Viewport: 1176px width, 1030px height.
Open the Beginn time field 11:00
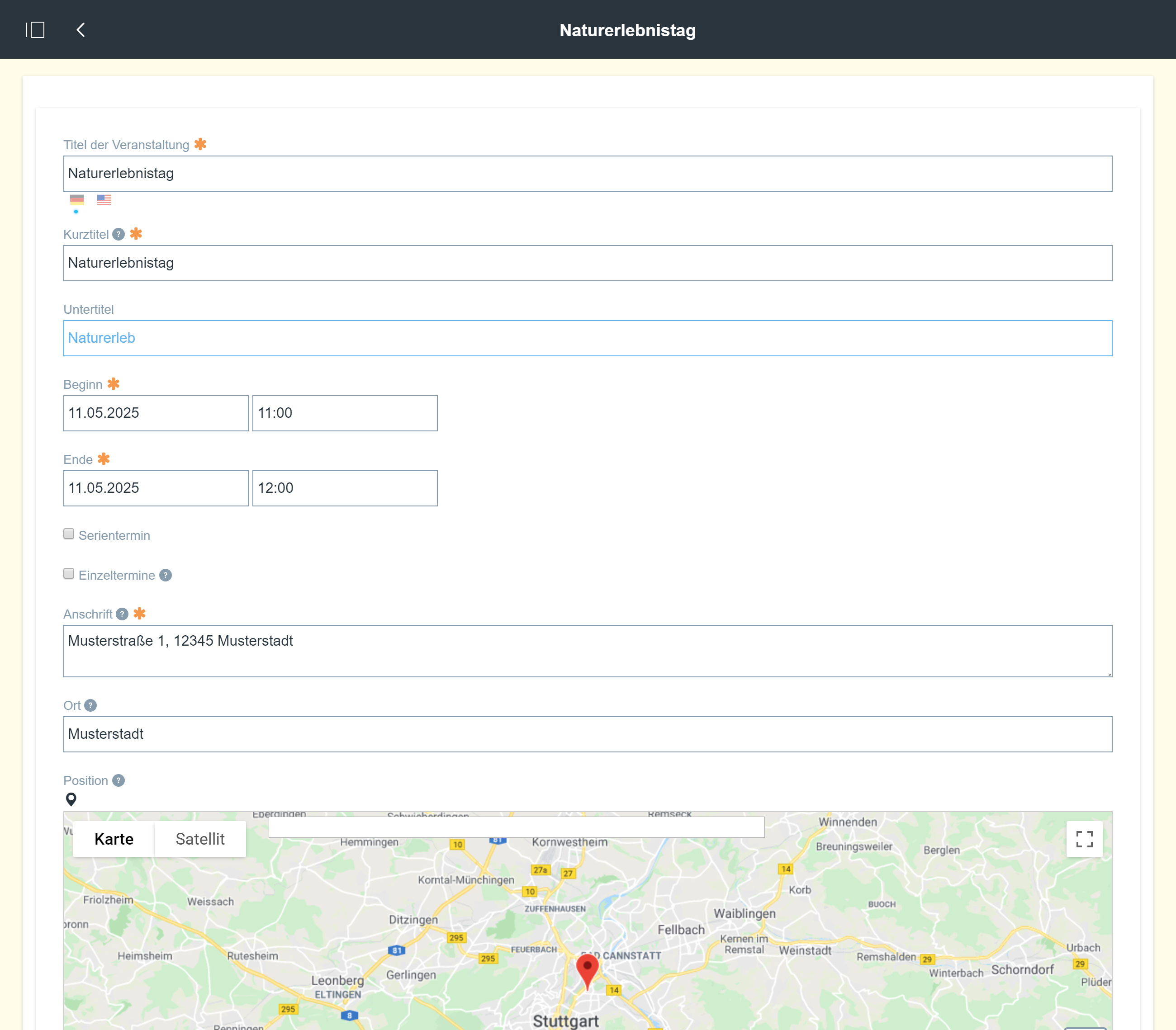click(x=345, y=413)
